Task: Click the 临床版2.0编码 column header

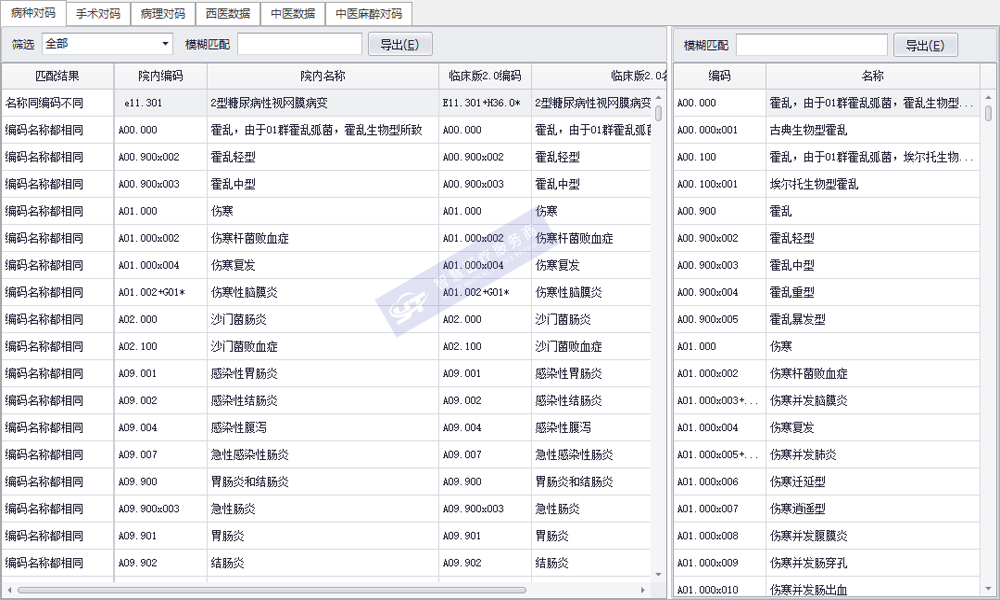Action: point(484,76)
